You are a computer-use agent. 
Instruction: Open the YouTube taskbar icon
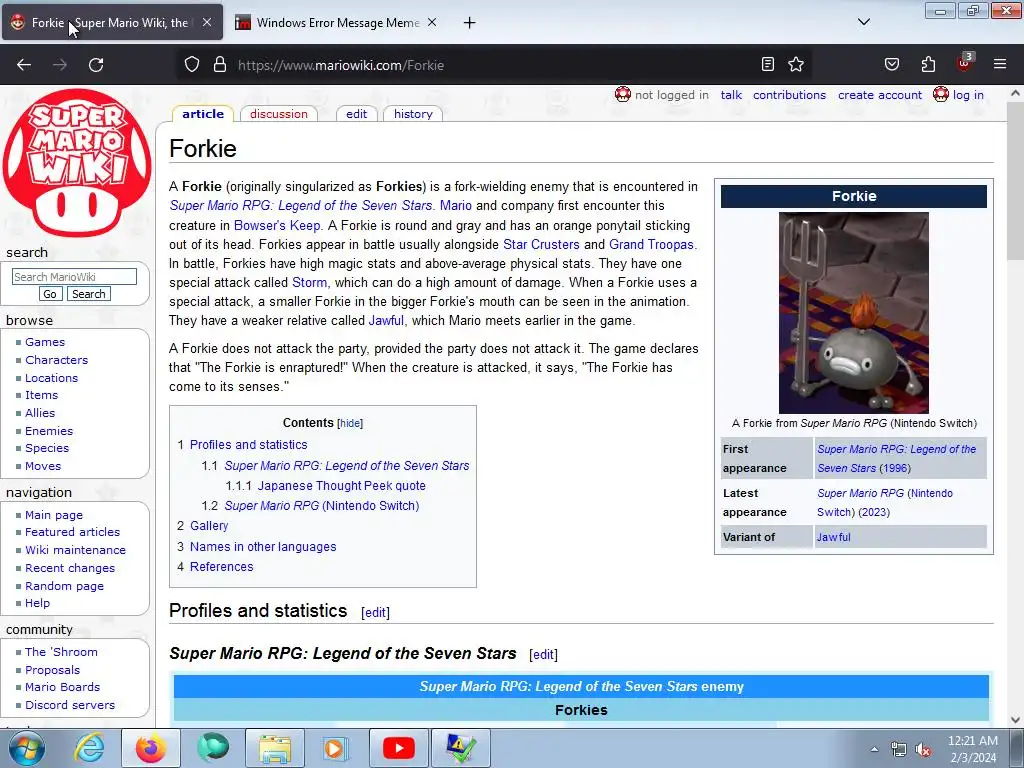point(398,748)
